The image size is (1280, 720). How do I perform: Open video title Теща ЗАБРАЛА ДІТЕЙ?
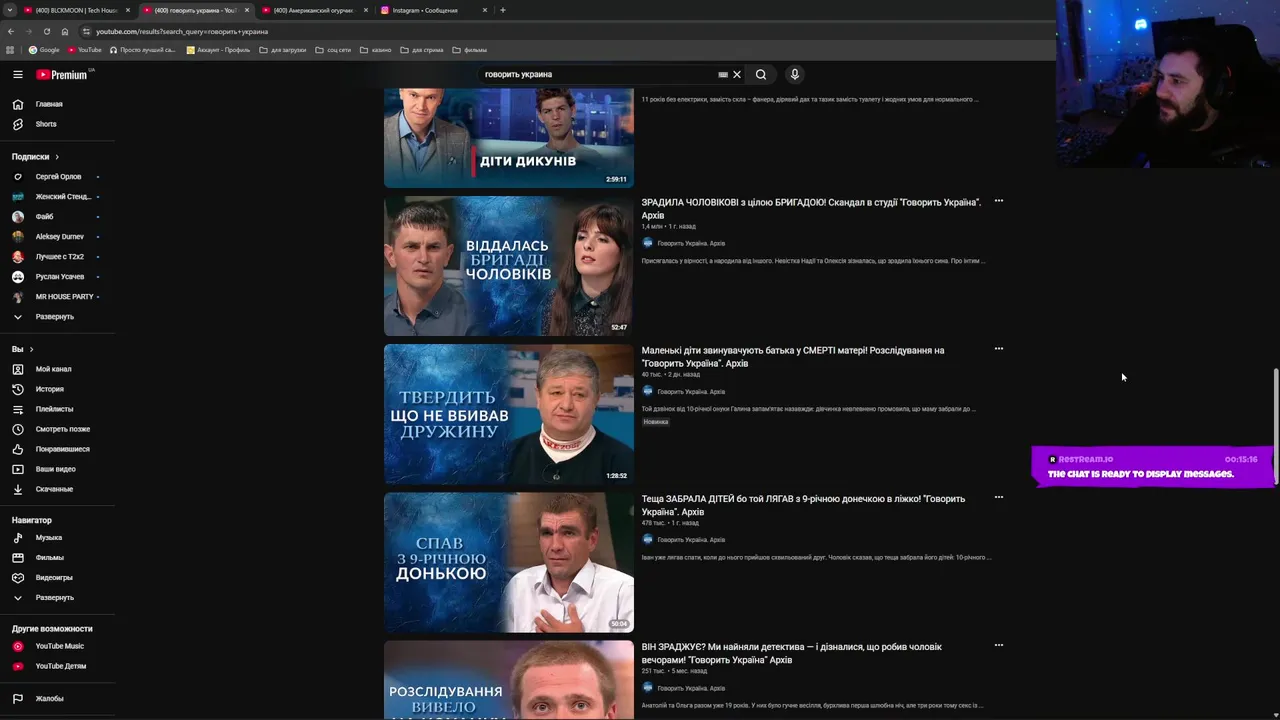(x=803, y=505)
